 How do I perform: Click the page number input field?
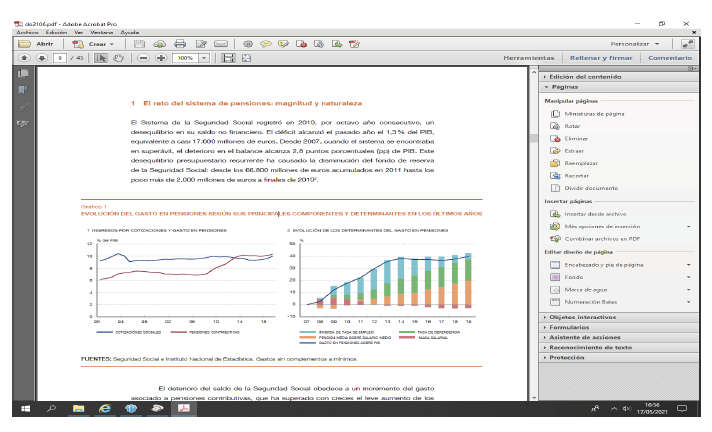(x=61, y=58)
